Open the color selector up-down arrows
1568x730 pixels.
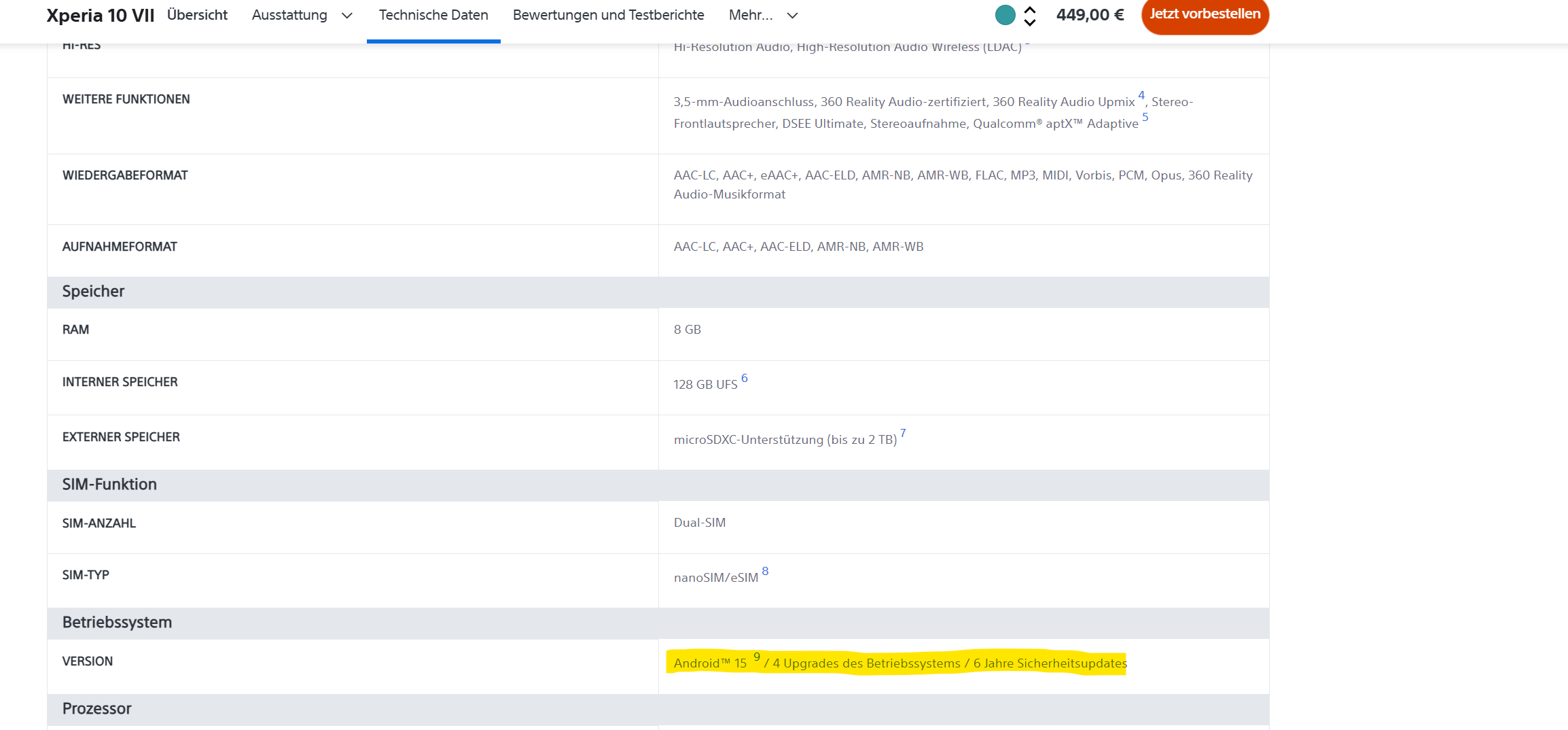coord(1030,16)
